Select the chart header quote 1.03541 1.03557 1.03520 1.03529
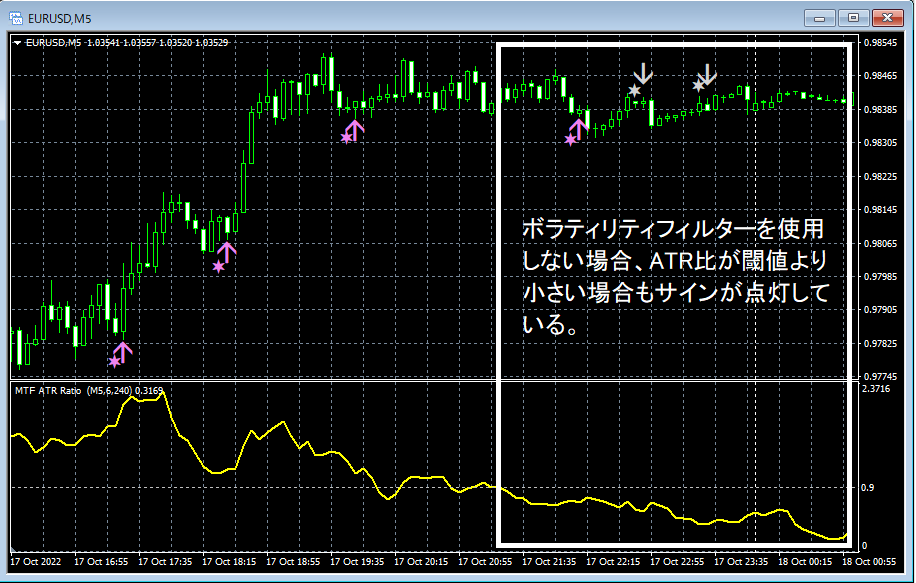The height and width of the screenshot is (583, 916). tap(157, 43)
